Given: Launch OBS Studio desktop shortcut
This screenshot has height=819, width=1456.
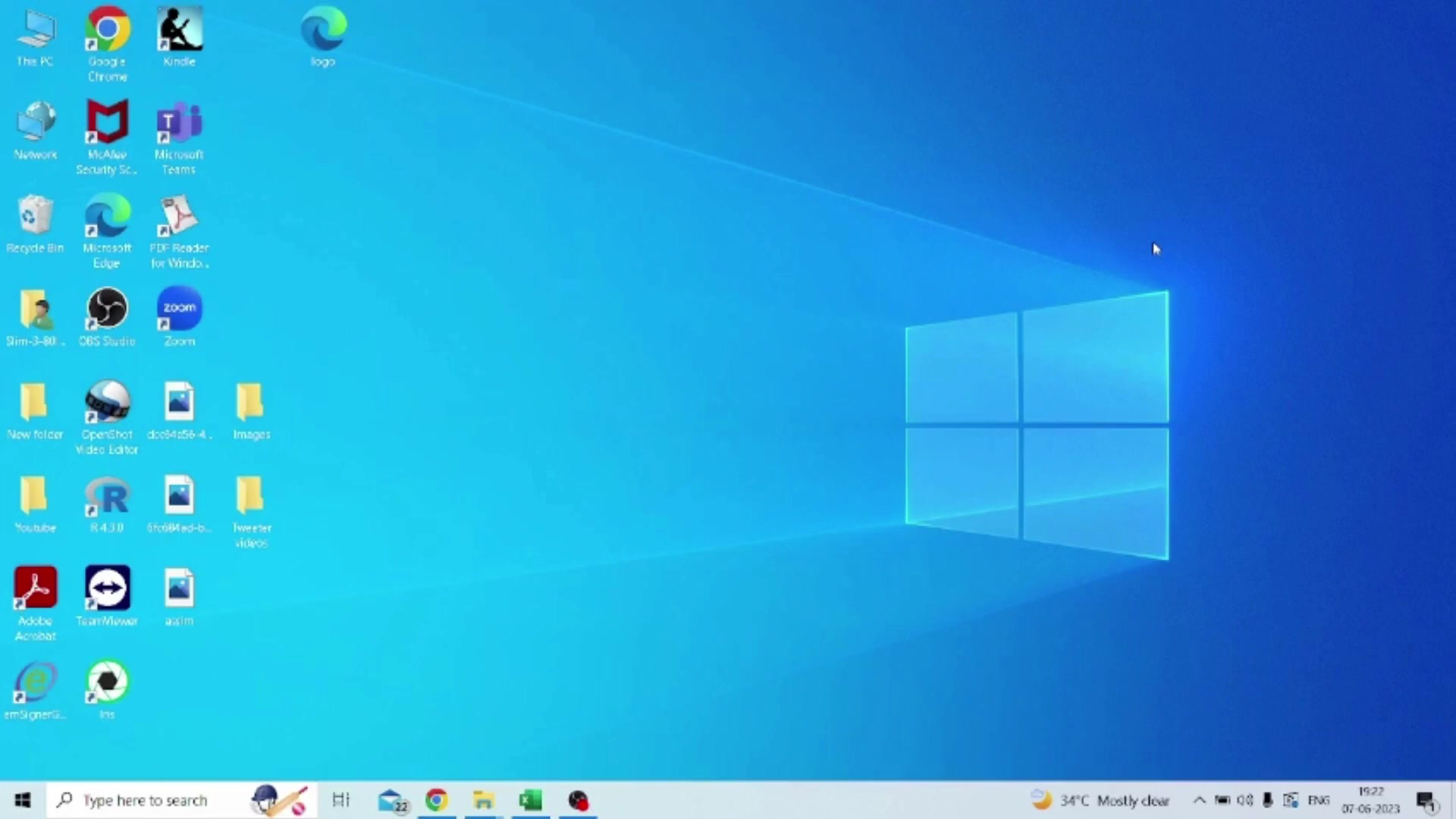Looking at the screenshot, I should pyautogui.click(x=107, y=317).
